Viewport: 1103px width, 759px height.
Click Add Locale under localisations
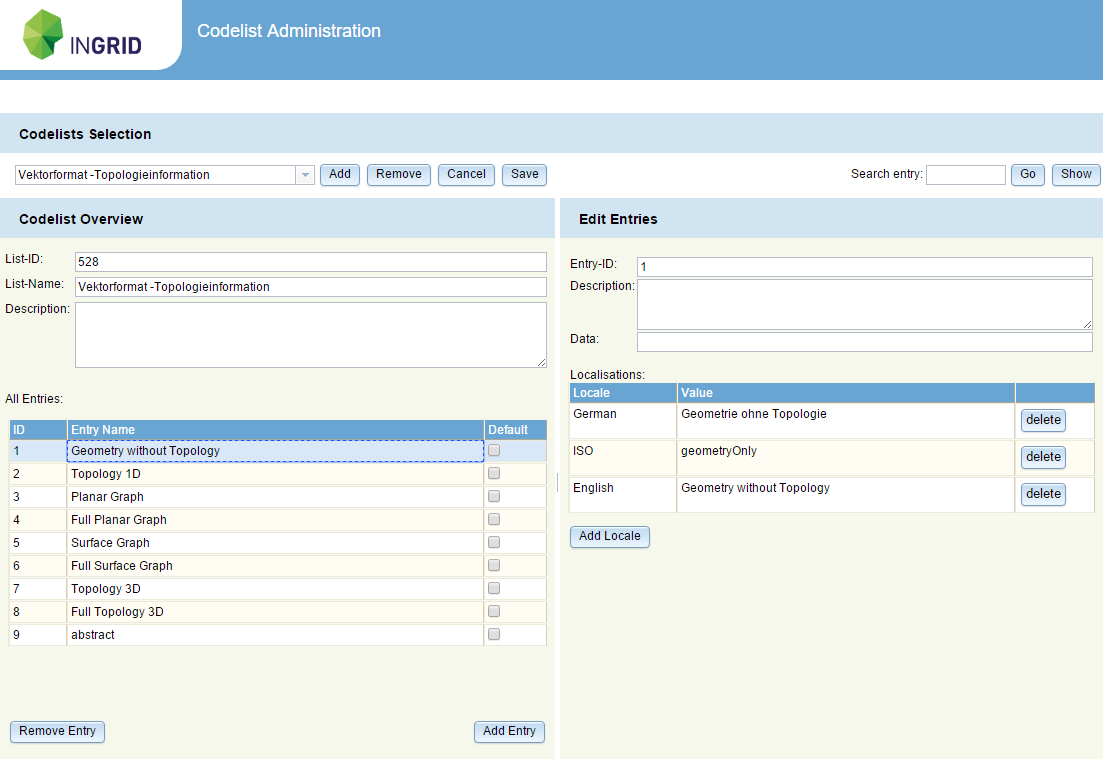(609, 536)
